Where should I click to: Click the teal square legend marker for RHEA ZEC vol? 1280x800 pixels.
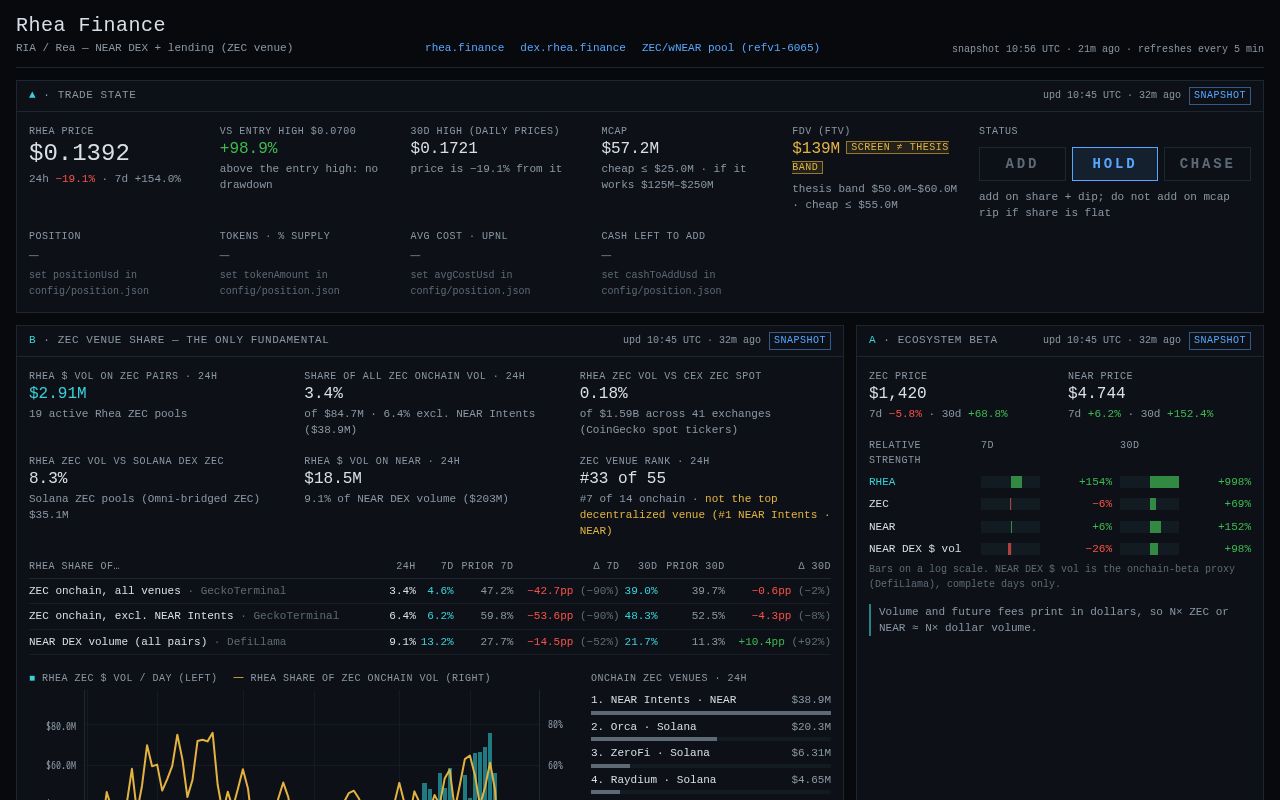pos(32,678)
